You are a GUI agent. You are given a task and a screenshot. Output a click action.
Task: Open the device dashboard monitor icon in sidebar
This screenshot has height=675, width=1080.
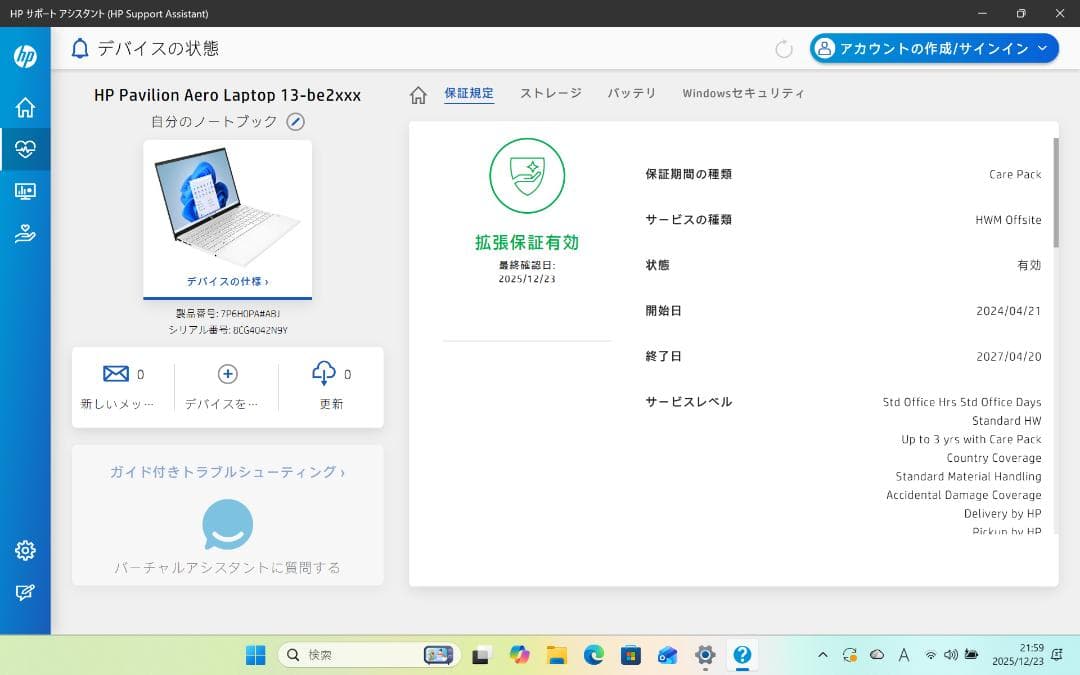(x=25, y=191)
